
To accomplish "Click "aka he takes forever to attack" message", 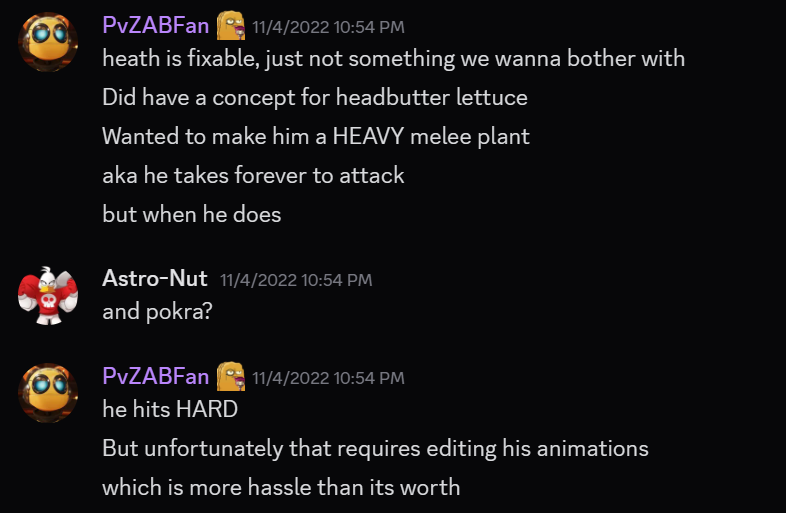I will [253, 175].
